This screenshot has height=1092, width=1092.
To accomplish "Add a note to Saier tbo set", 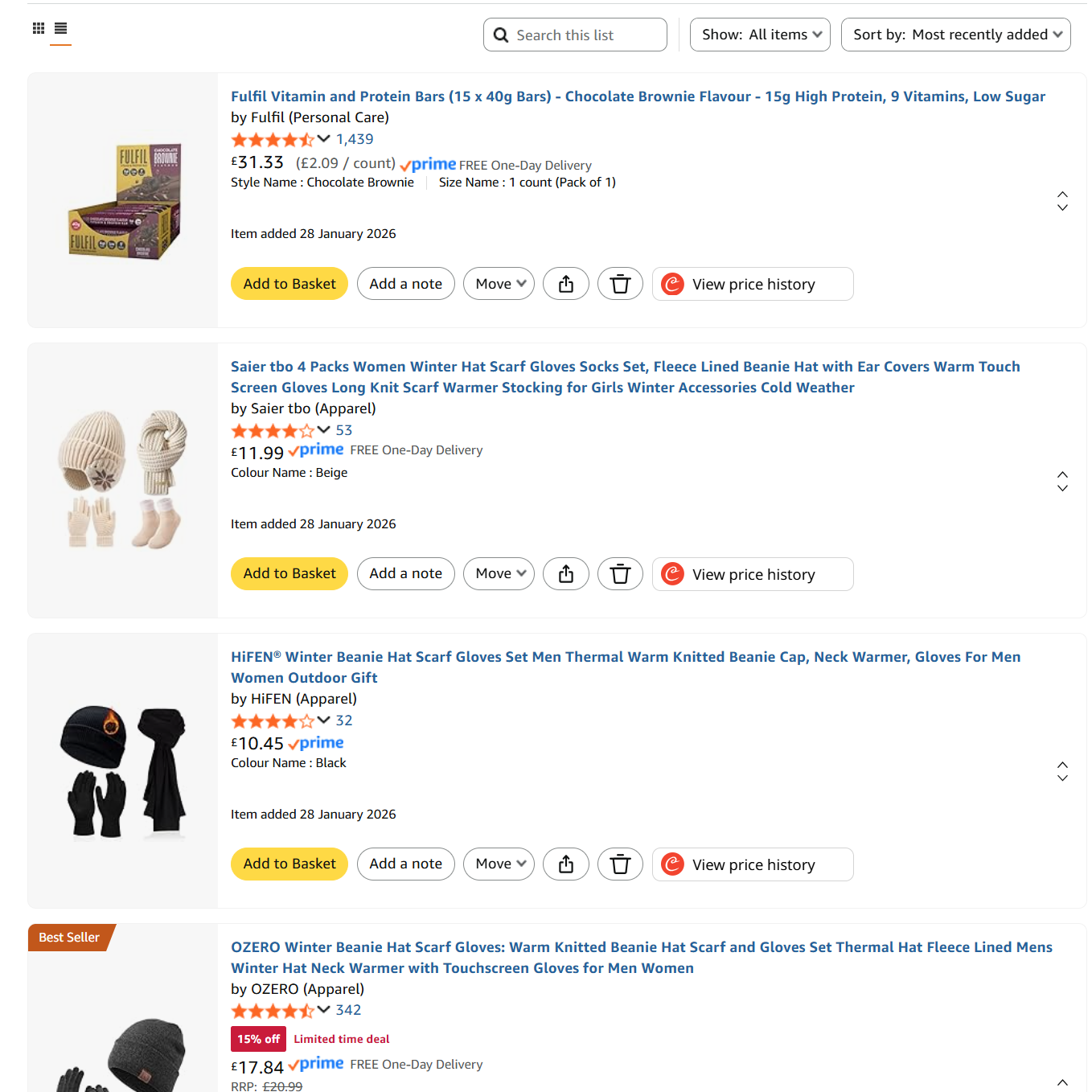I will tap(405, 574).
